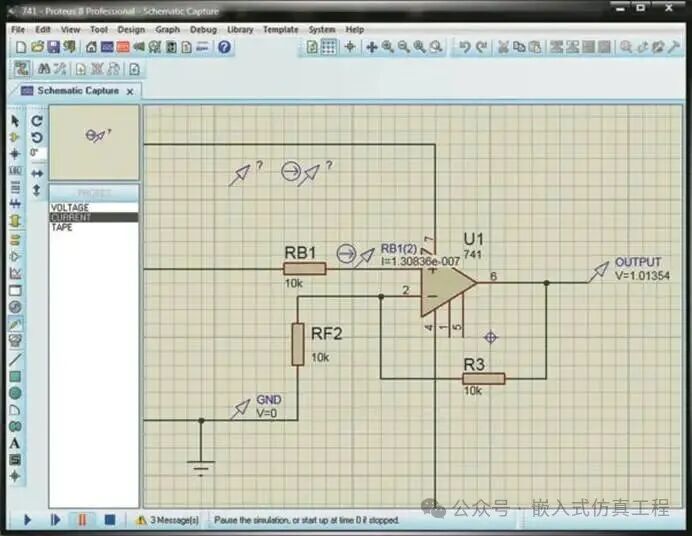Viewport: 692px width, 536px height.
Task: Copy selection to clipboard
Action: point(519,47)
